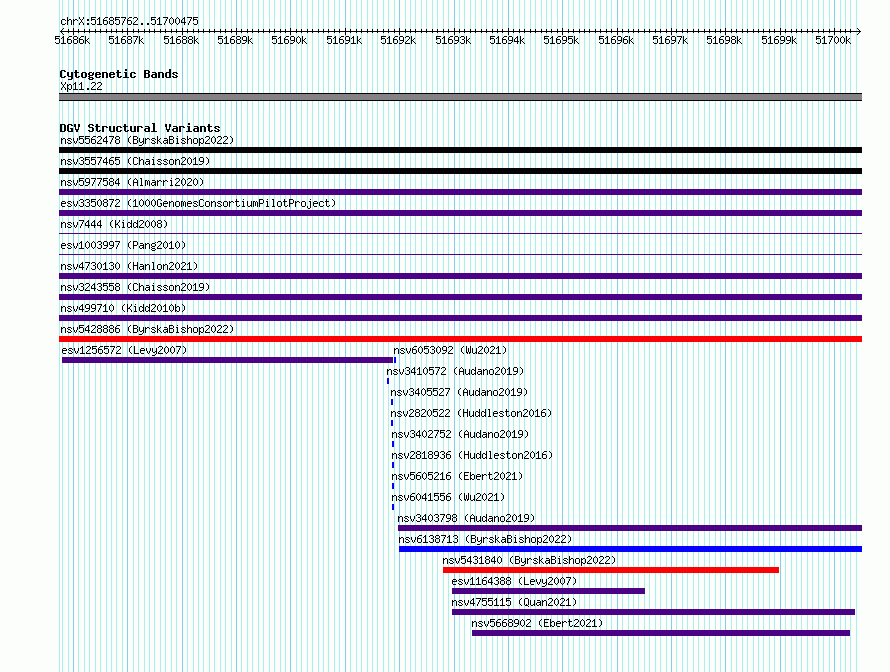The height and width of the screenshot is (672, 890).
Task: Open variant esv1003997 (Pang2010) label
Action: [x=123, y=245]
